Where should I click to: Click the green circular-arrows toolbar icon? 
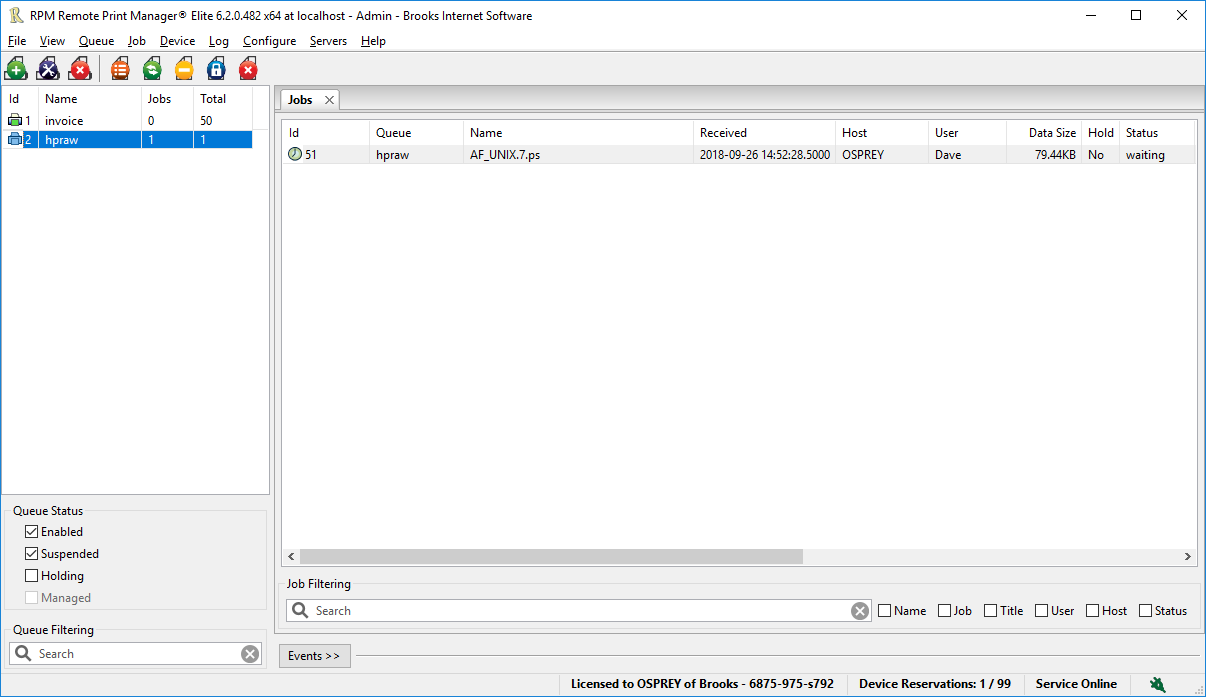click(152, 69)
